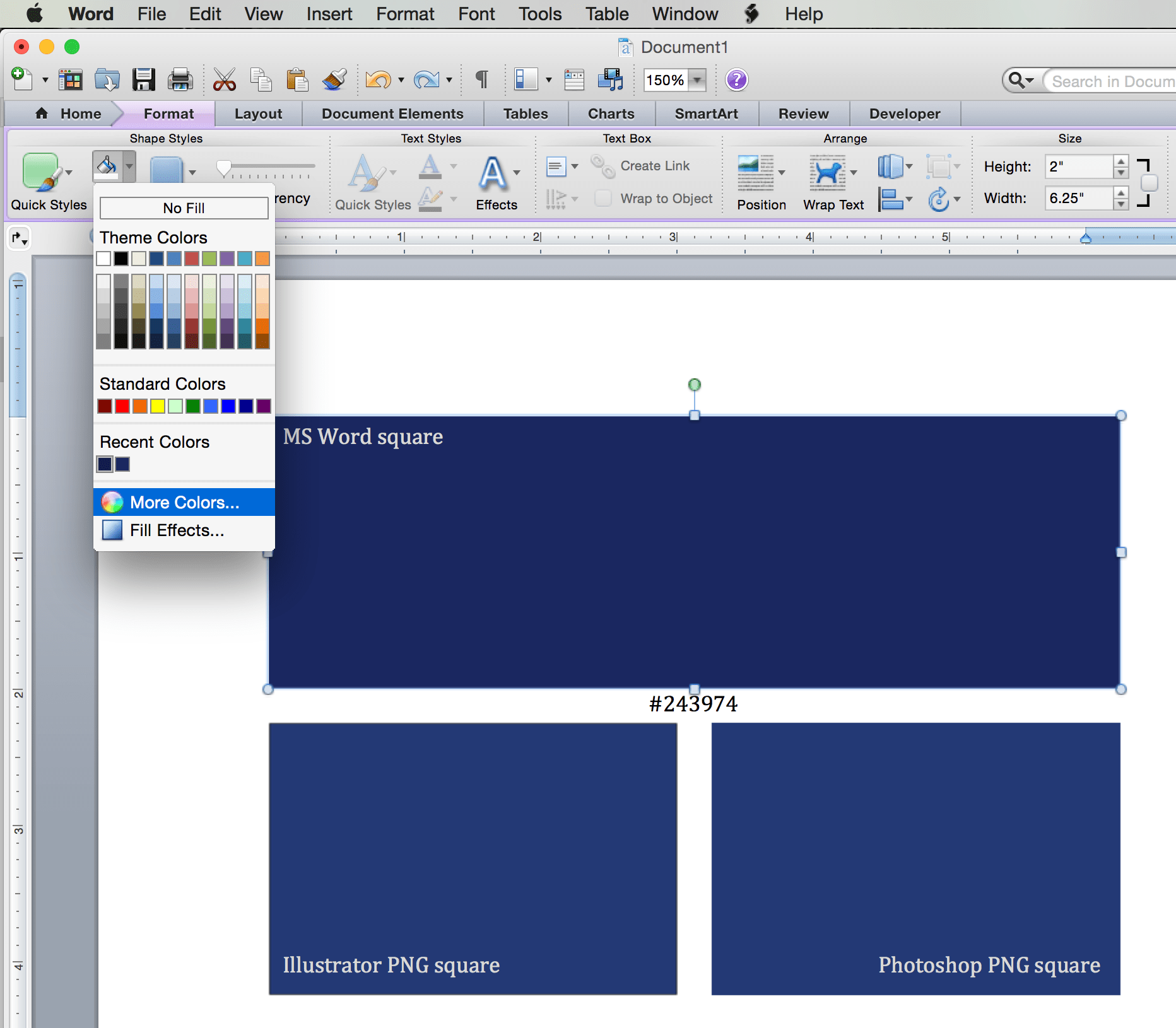Toggle the Wrap to Object checkbox
The width and height of the screenshot is (1176, 1028).
(603, 198)
